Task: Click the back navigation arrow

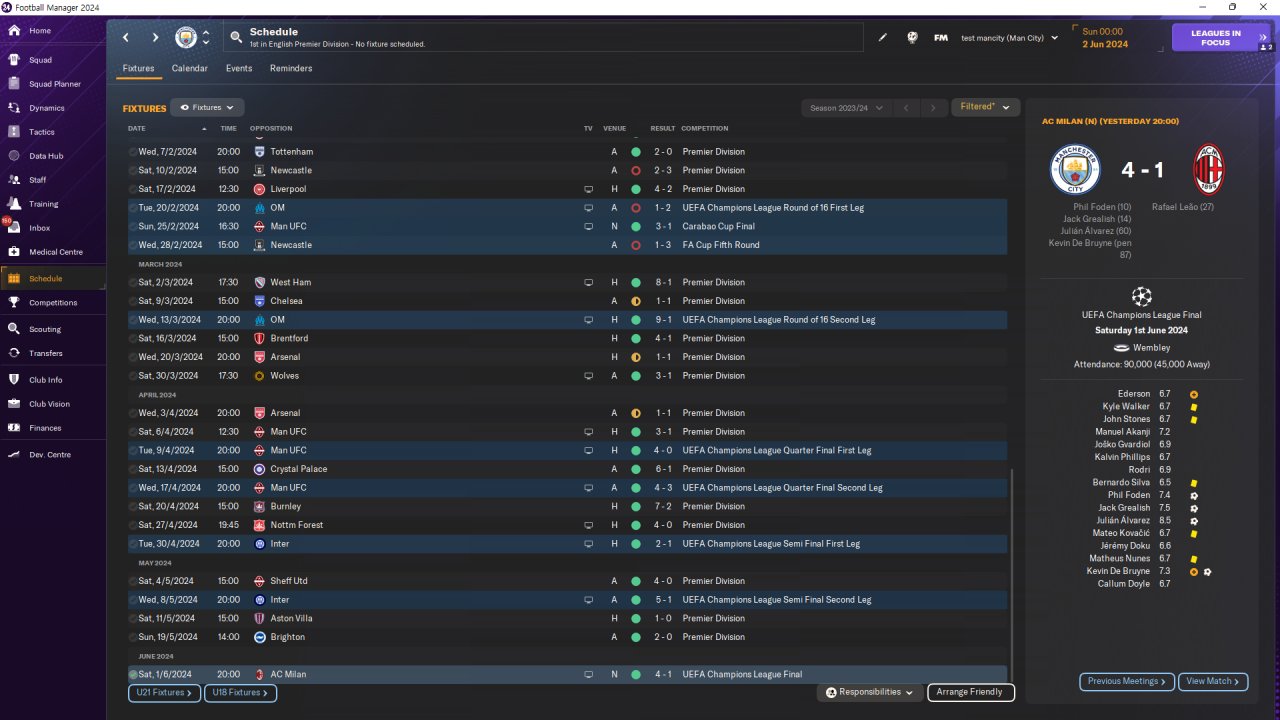Action: pos(126,38)
